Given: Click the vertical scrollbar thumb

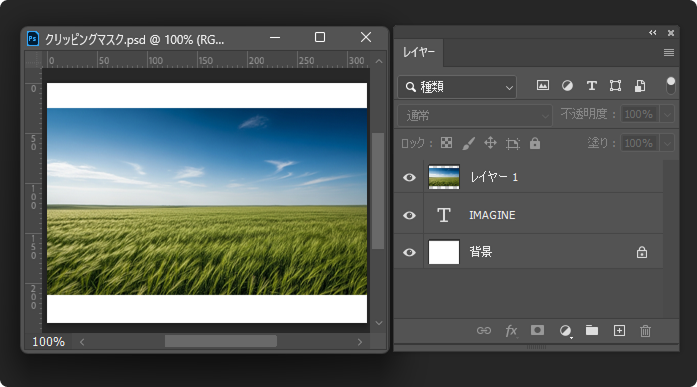Looking at the screenshot, I should click(x=378, y=191).
